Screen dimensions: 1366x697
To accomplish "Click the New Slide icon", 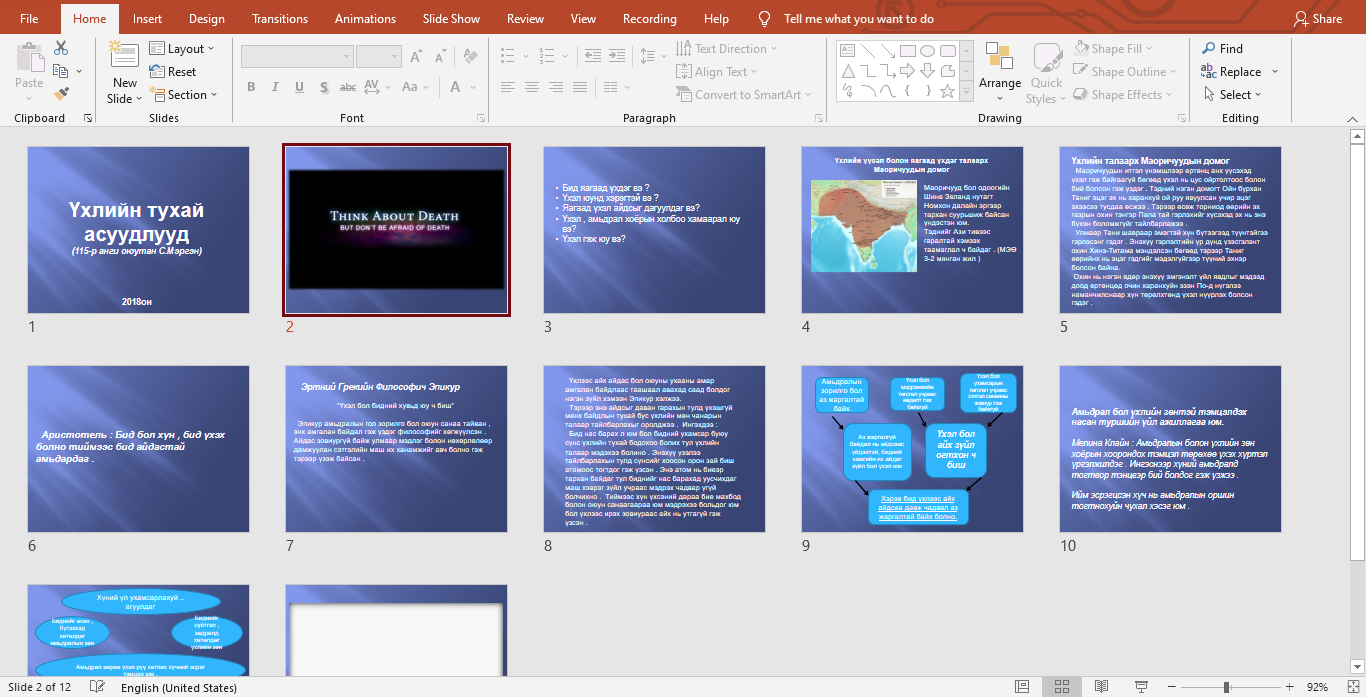I will click(x=125, y=55).
